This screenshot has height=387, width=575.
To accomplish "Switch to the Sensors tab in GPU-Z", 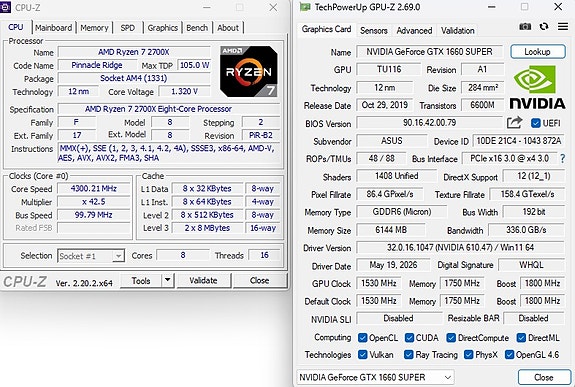I will (x=374, y=30).
